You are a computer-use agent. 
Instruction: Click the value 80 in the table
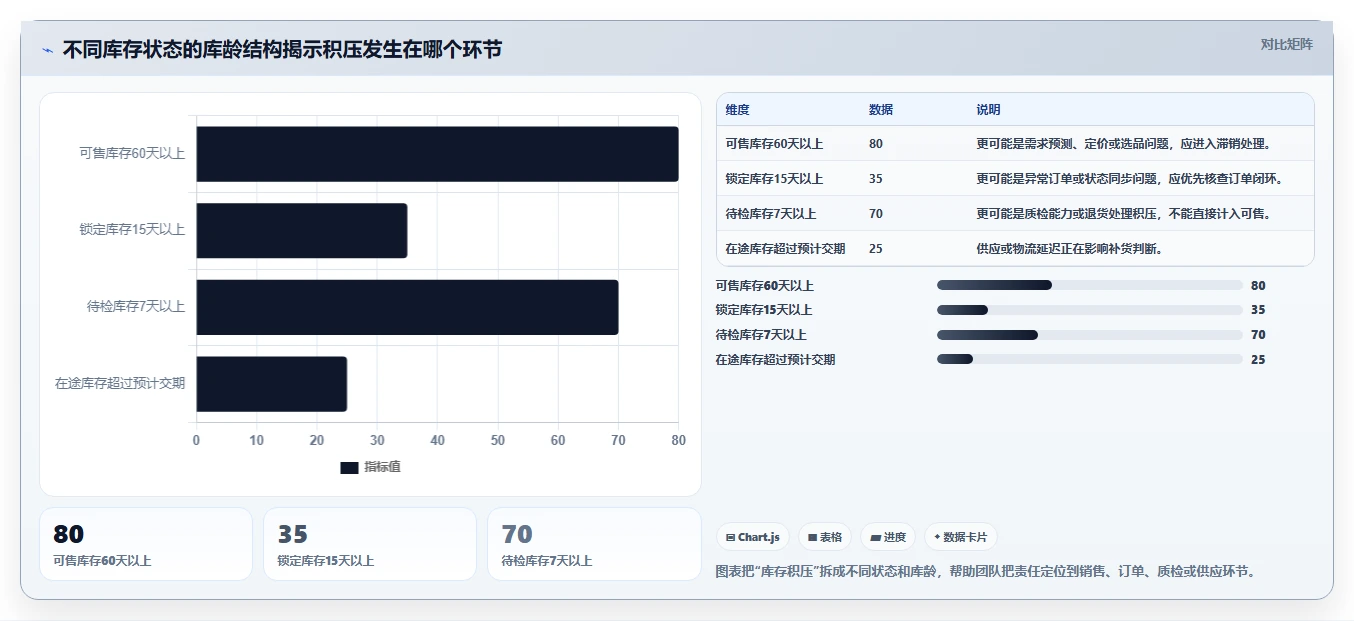coord(876,144)
